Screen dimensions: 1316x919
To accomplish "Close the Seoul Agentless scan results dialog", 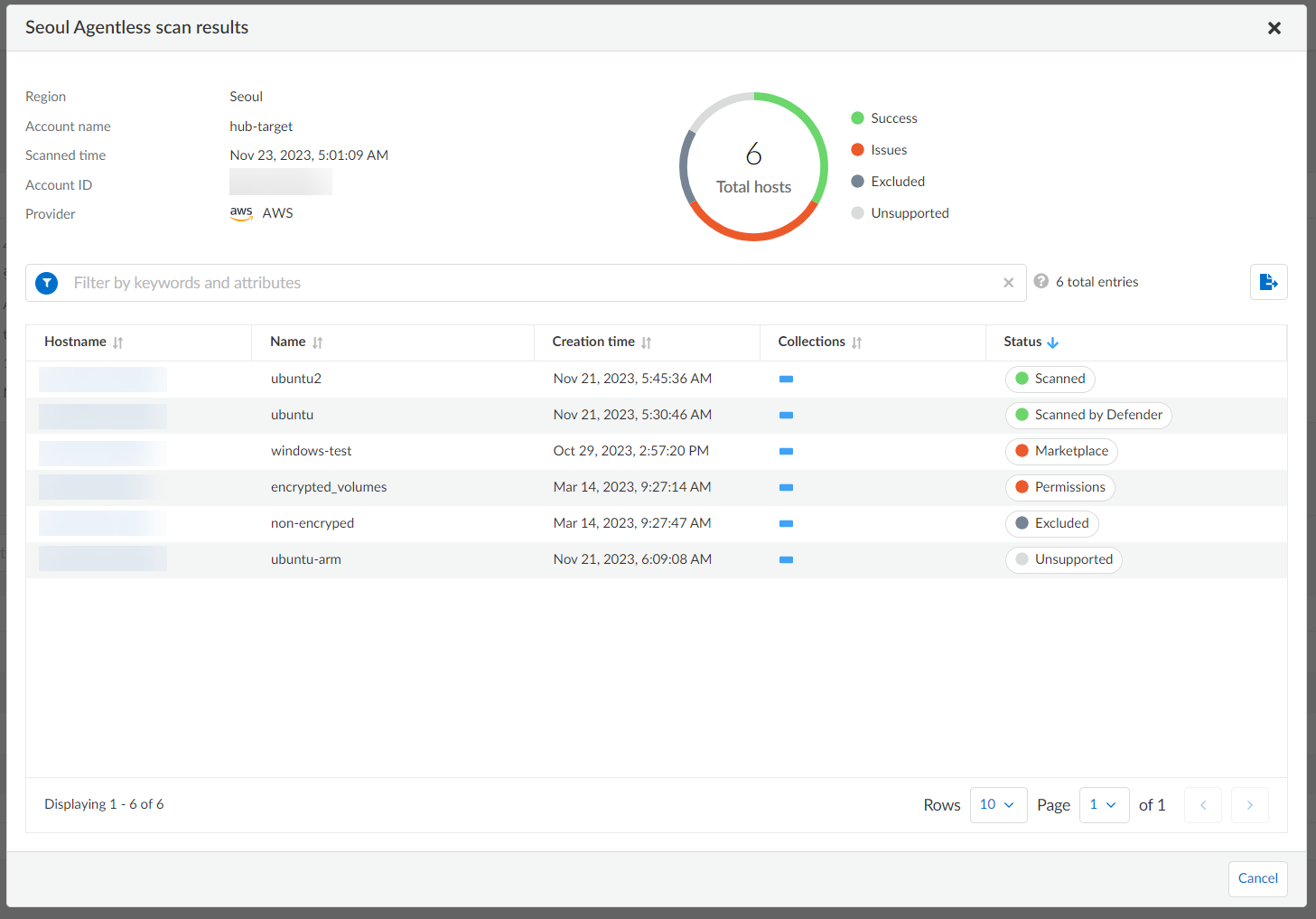I will coord(1274,28).
